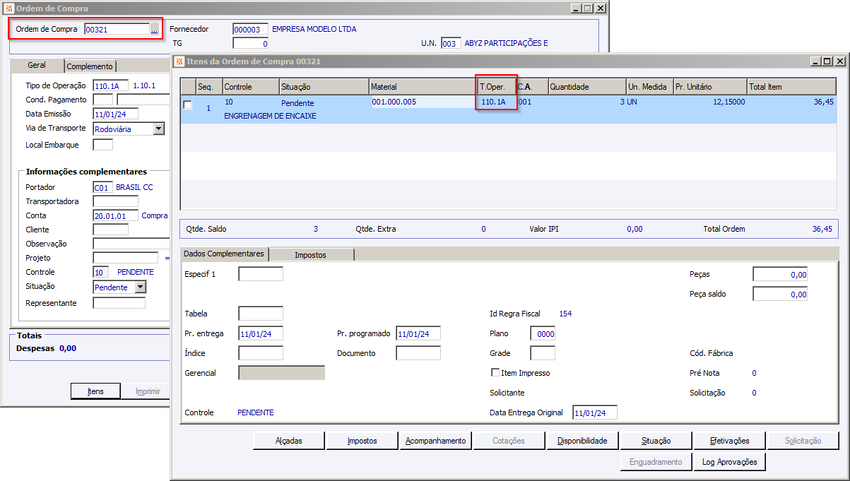
Task: Expand the Situação combo box
Action: 140,287
